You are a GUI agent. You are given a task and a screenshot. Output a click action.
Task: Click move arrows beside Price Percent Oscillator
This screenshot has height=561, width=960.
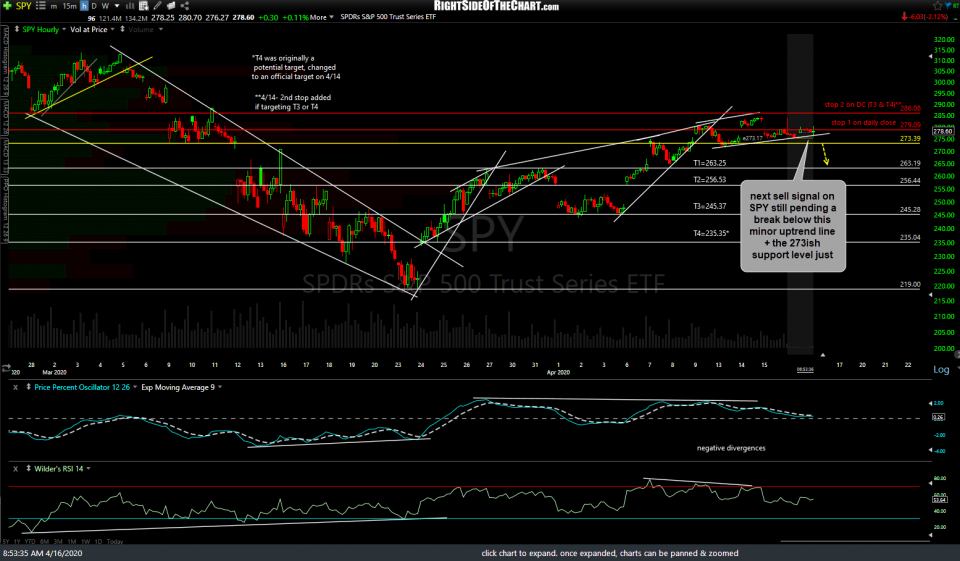point(28,387)
